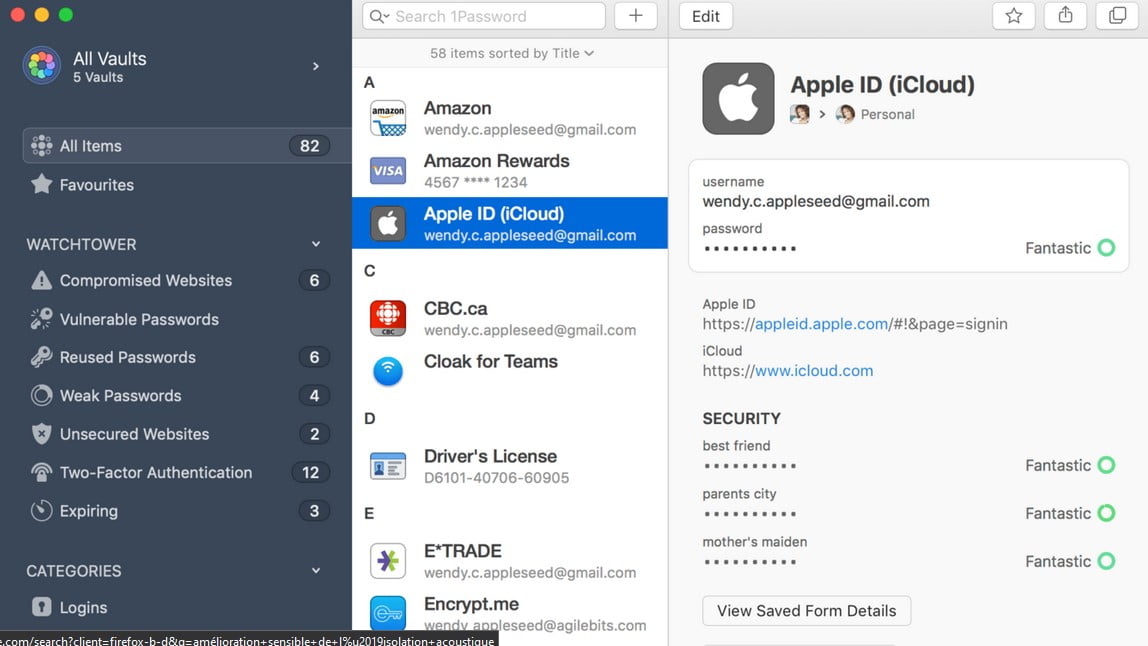
Task: Click the Compromised Websites warning icon
Action: click(x=42, y=280)
